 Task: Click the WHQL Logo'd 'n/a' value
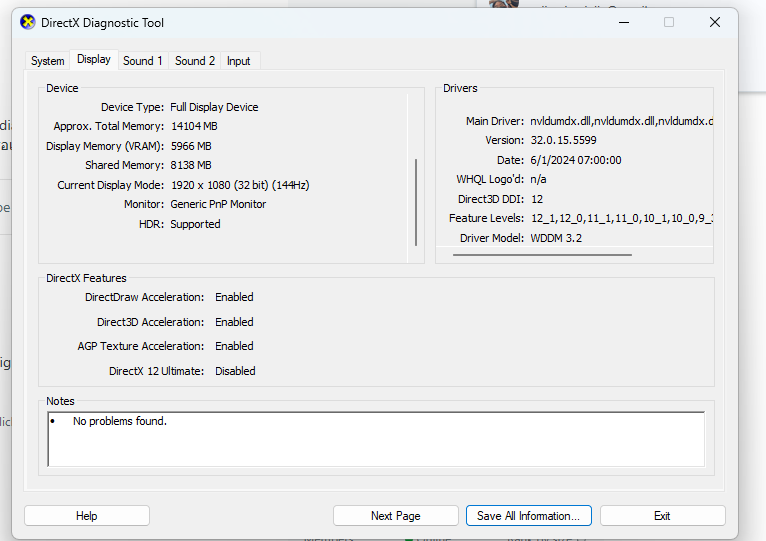(x=538, y=179)
